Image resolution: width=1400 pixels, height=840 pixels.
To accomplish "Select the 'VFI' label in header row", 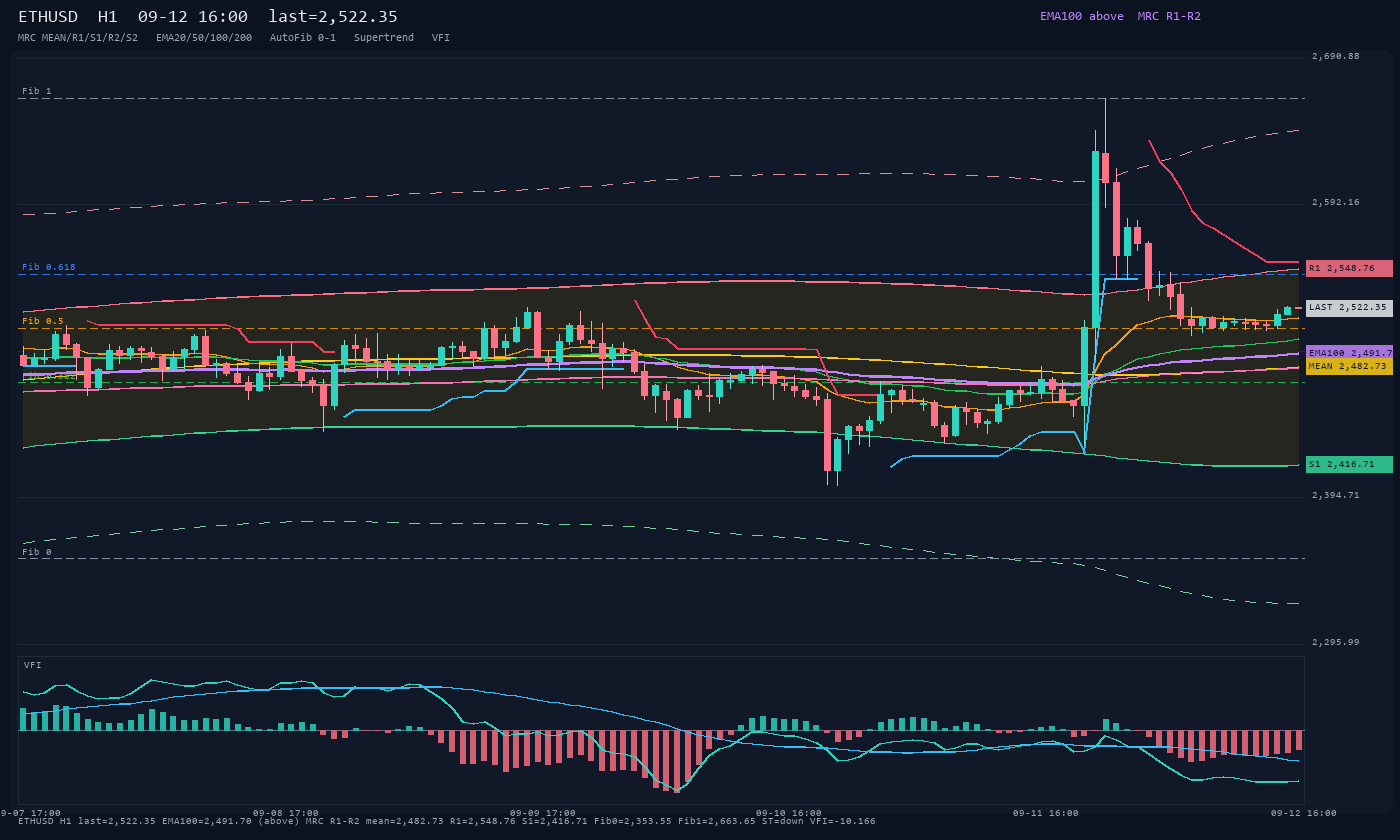I will 441,37.
